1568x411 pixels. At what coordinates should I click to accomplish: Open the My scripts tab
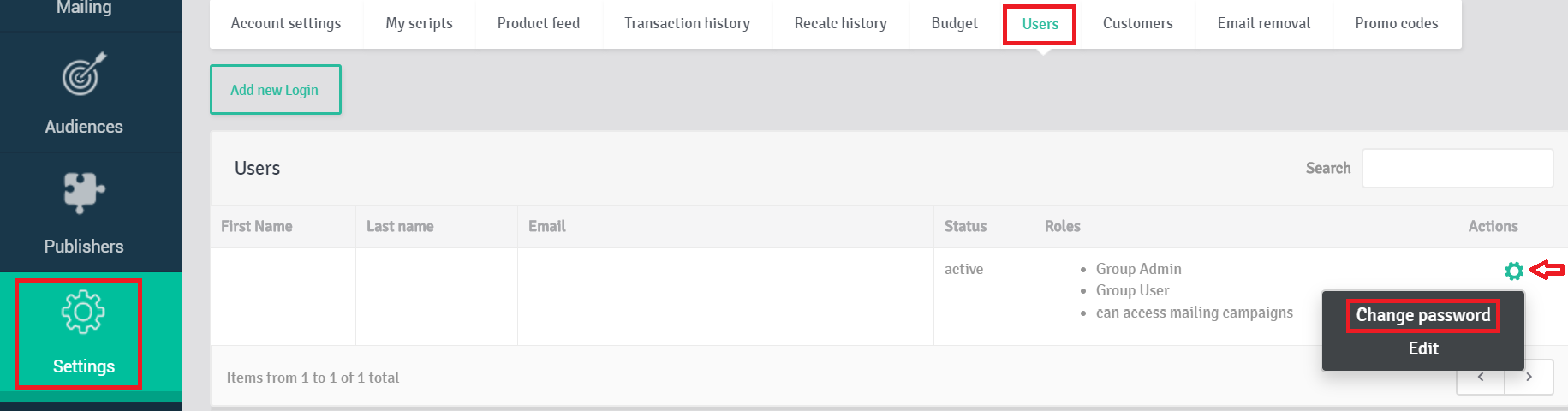(419, 23)
